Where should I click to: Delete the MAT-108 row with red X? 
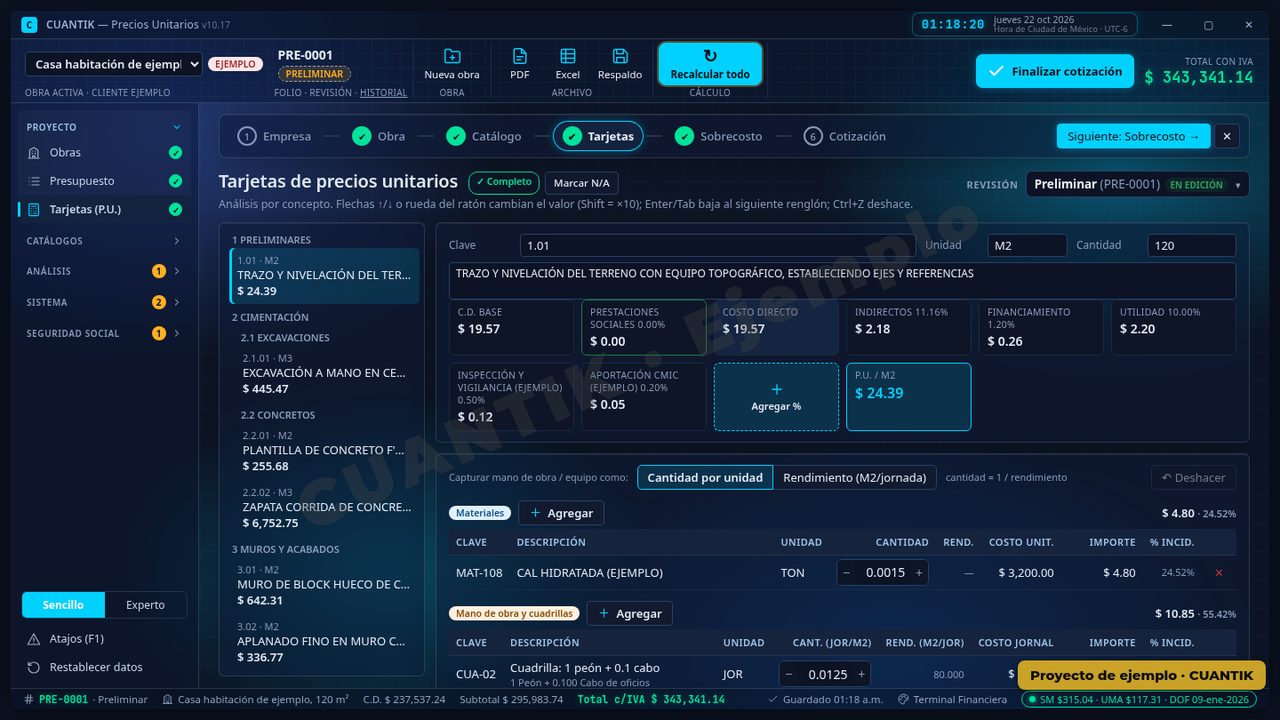tap(1219, 573)
